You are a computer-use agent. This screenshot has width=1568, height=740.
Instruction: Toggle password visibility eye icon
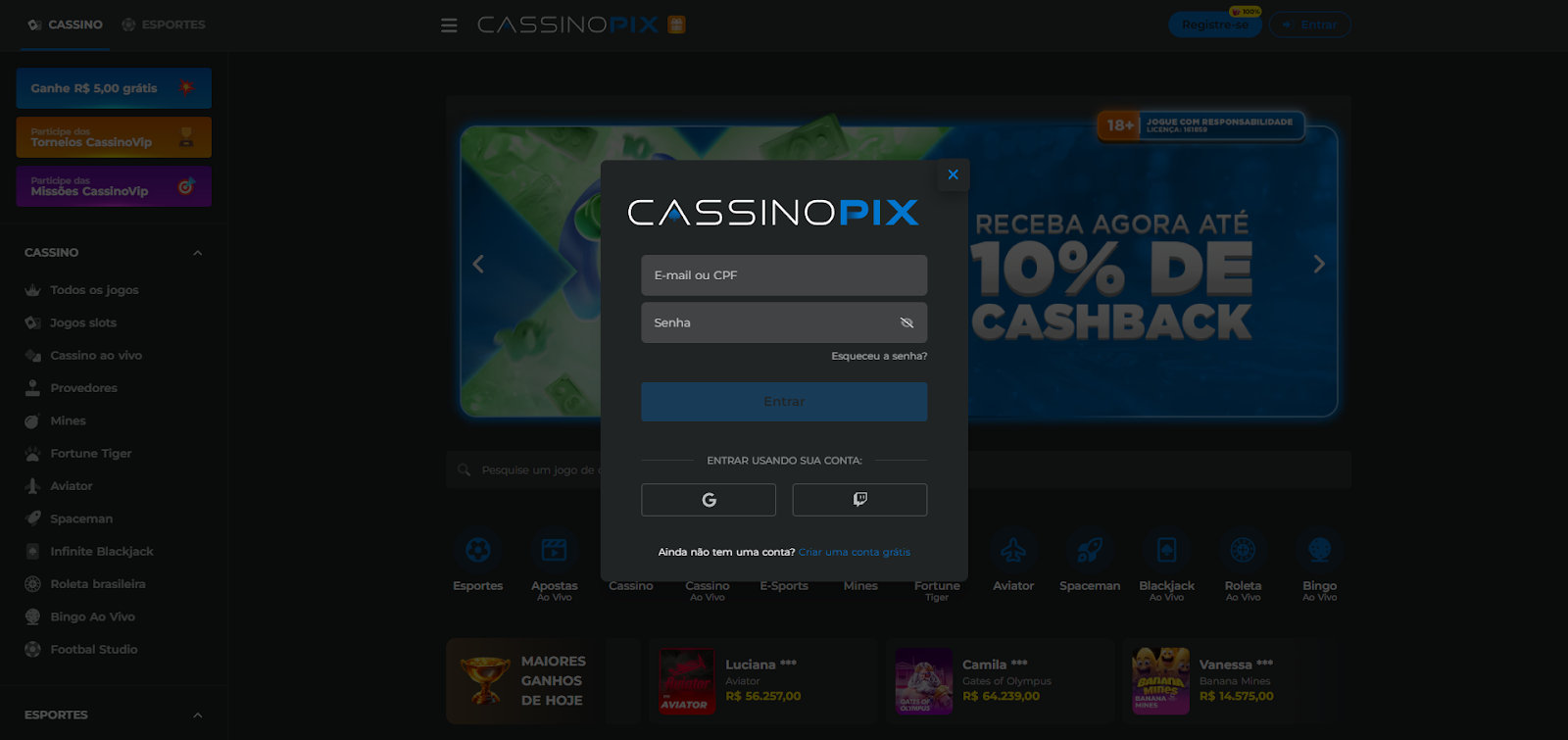point(906,322)
